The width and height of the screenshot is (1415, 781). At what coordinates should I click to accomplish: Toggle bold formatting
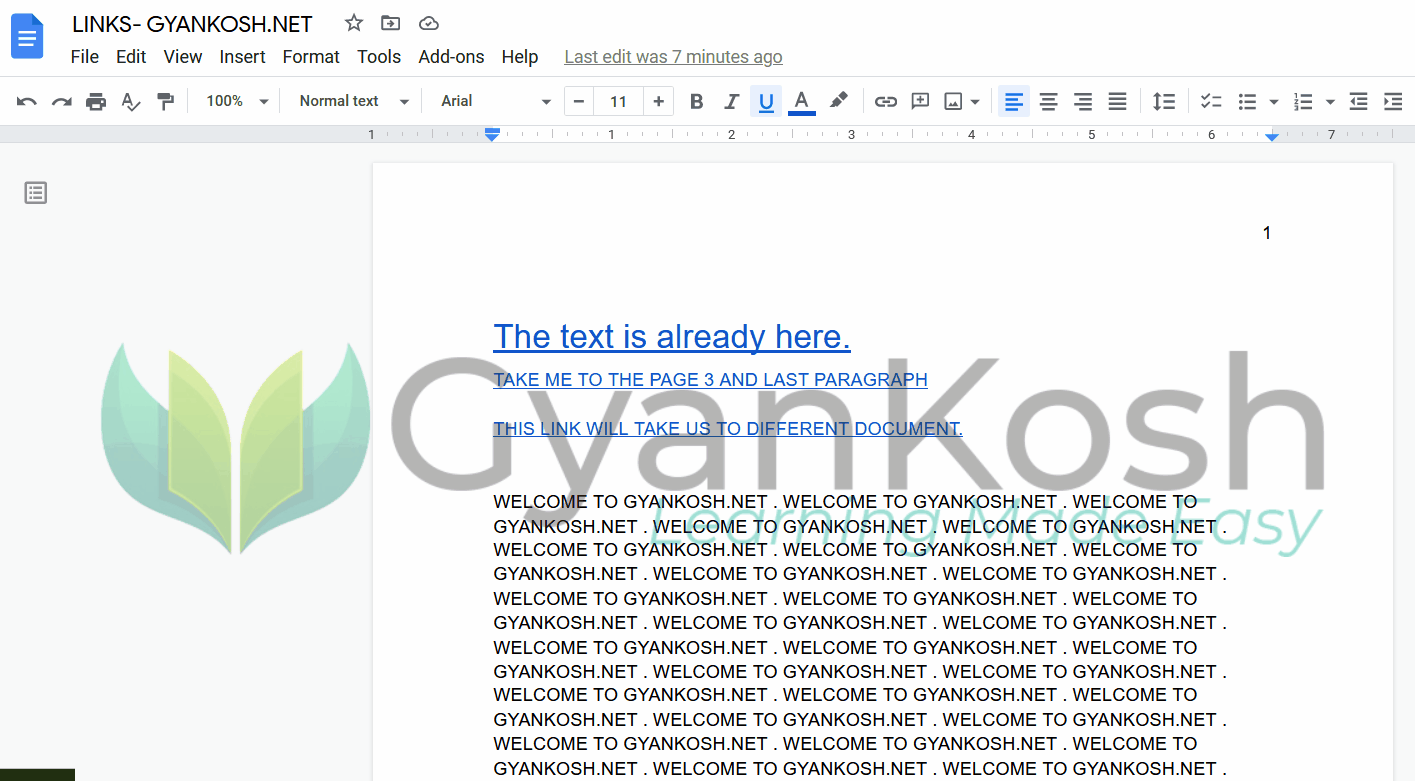coord(696,101)
